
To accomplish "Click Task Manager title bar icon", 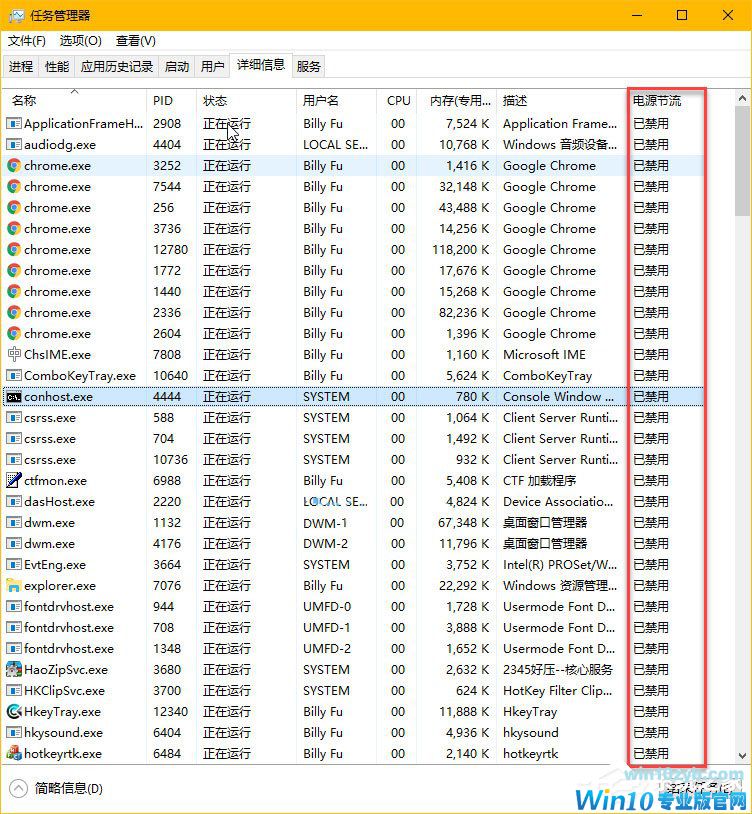I will (16, 16).
